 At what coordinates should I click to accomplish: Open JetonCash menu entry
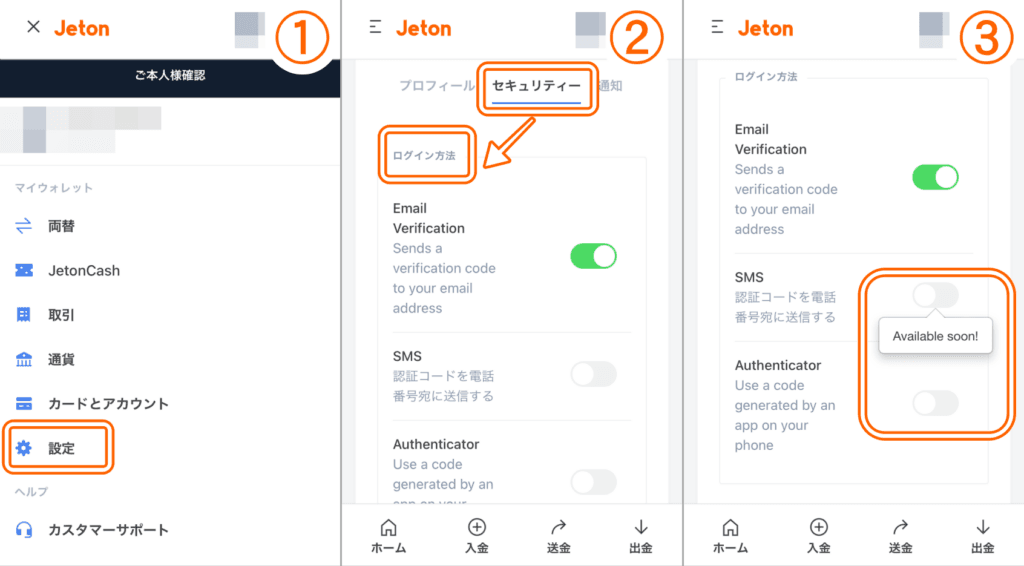[67, 270]
